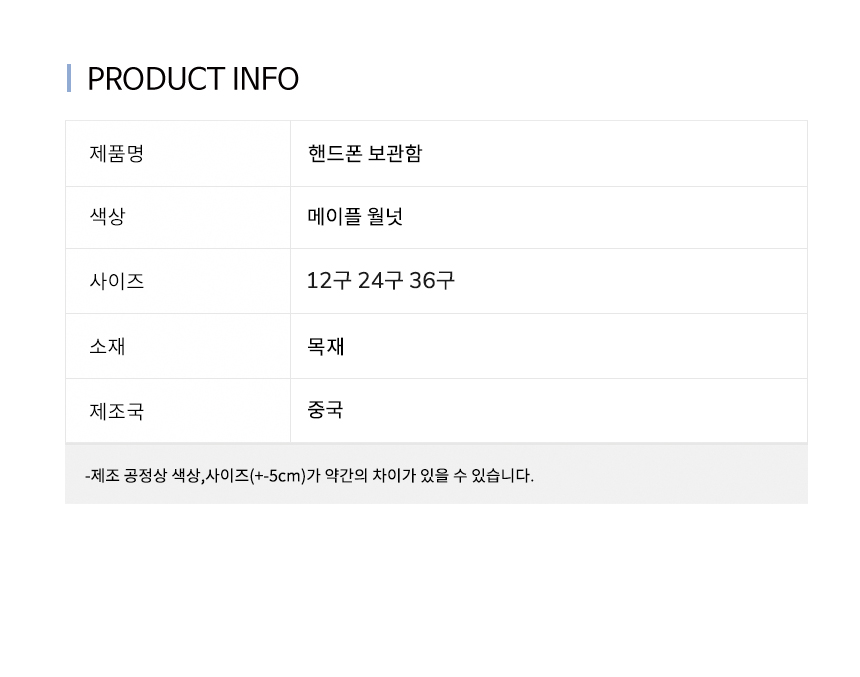Choose the 12구 size text
This screenshot has width=860, height=677.
click(x=328, y=281)
